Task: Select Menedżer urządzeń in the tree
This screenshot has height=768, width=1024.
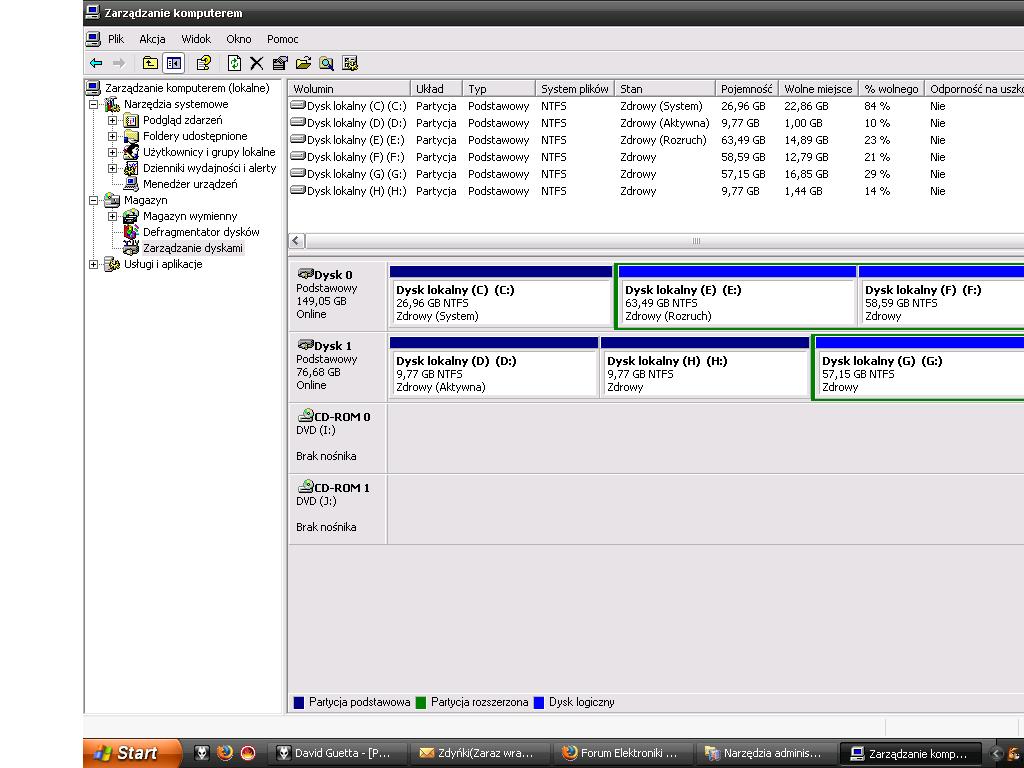Action: click(x=189, y=184)
